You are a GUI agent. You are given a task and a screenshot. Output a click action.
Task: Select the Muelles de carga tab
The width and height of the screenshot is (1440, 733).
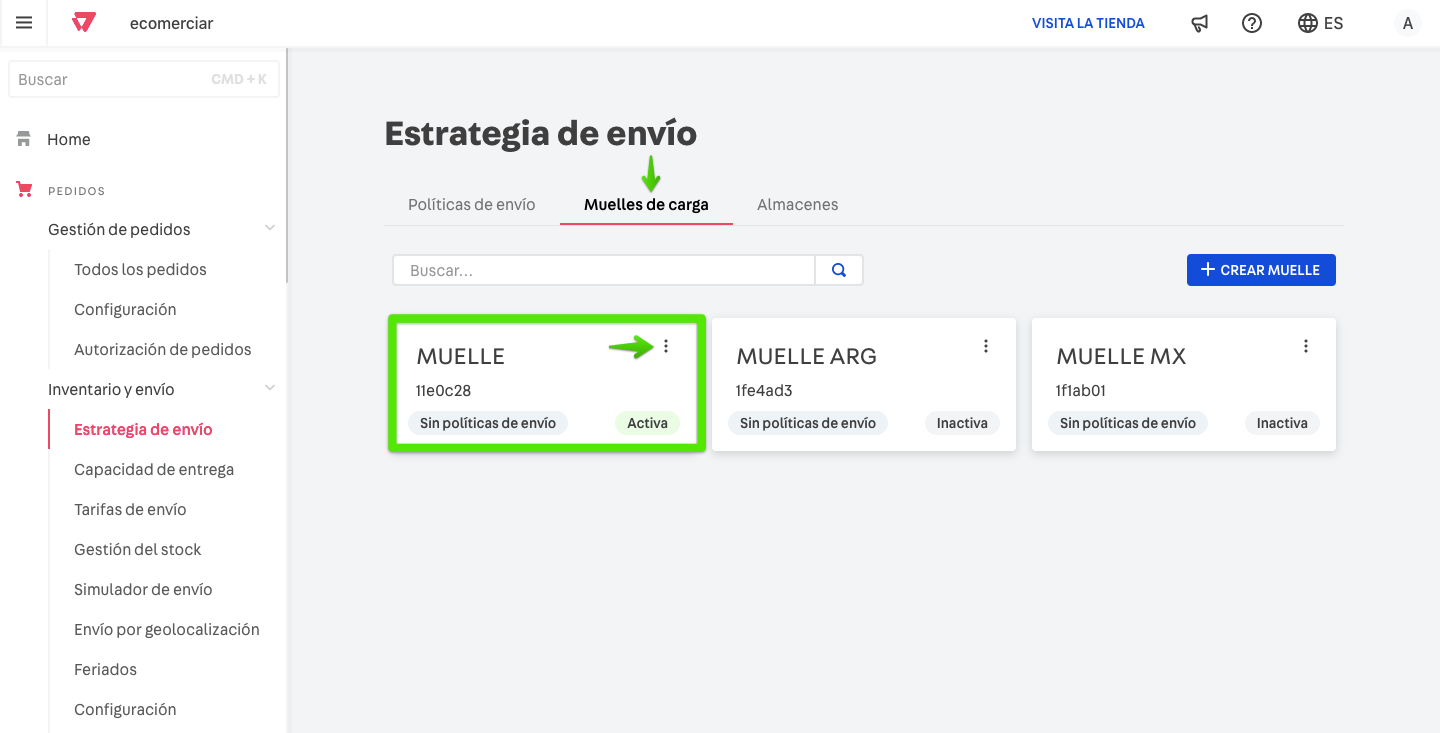(646, 204)
